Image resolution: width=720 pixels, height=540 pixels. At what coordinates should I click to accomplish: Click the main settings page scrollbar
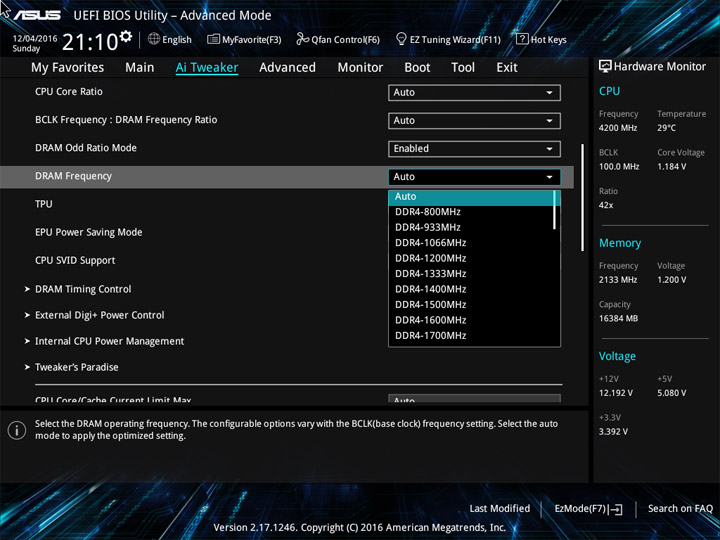click(583, 197)
